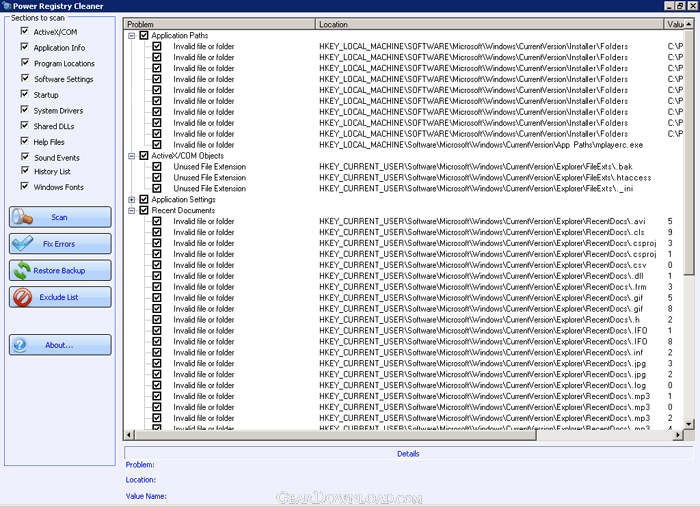
Task: Disable the Software Settings scan section
Action: tap(25, 78)
